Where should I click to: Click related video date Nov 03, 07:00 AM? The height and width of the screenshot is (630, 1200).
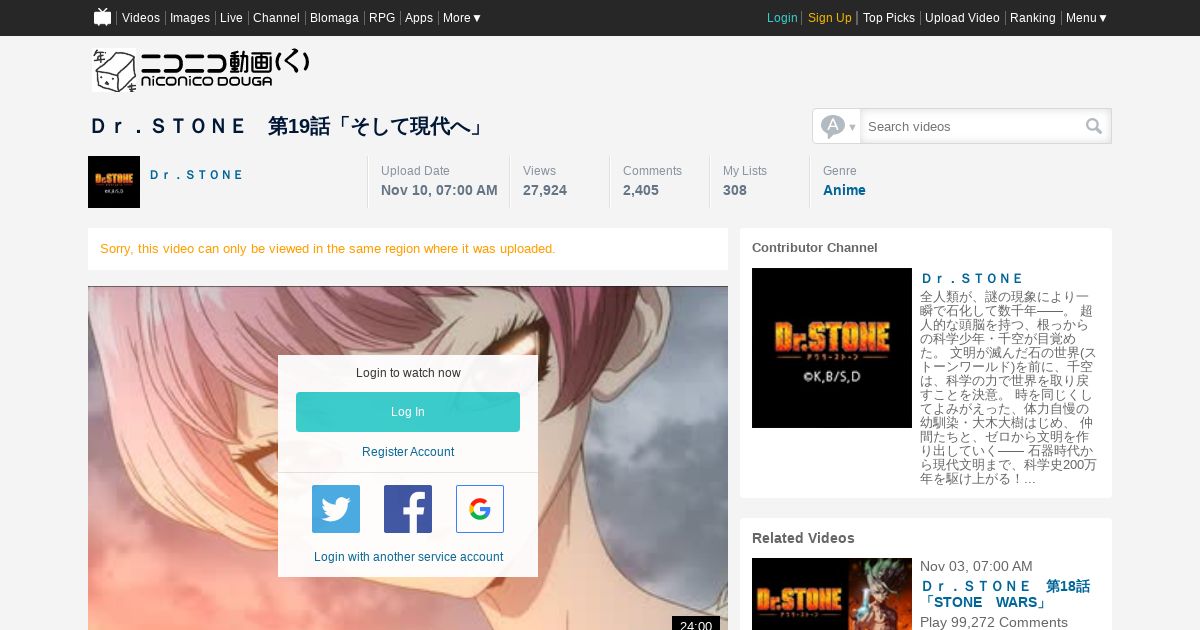pyautogui.click(x=976, y=566)
